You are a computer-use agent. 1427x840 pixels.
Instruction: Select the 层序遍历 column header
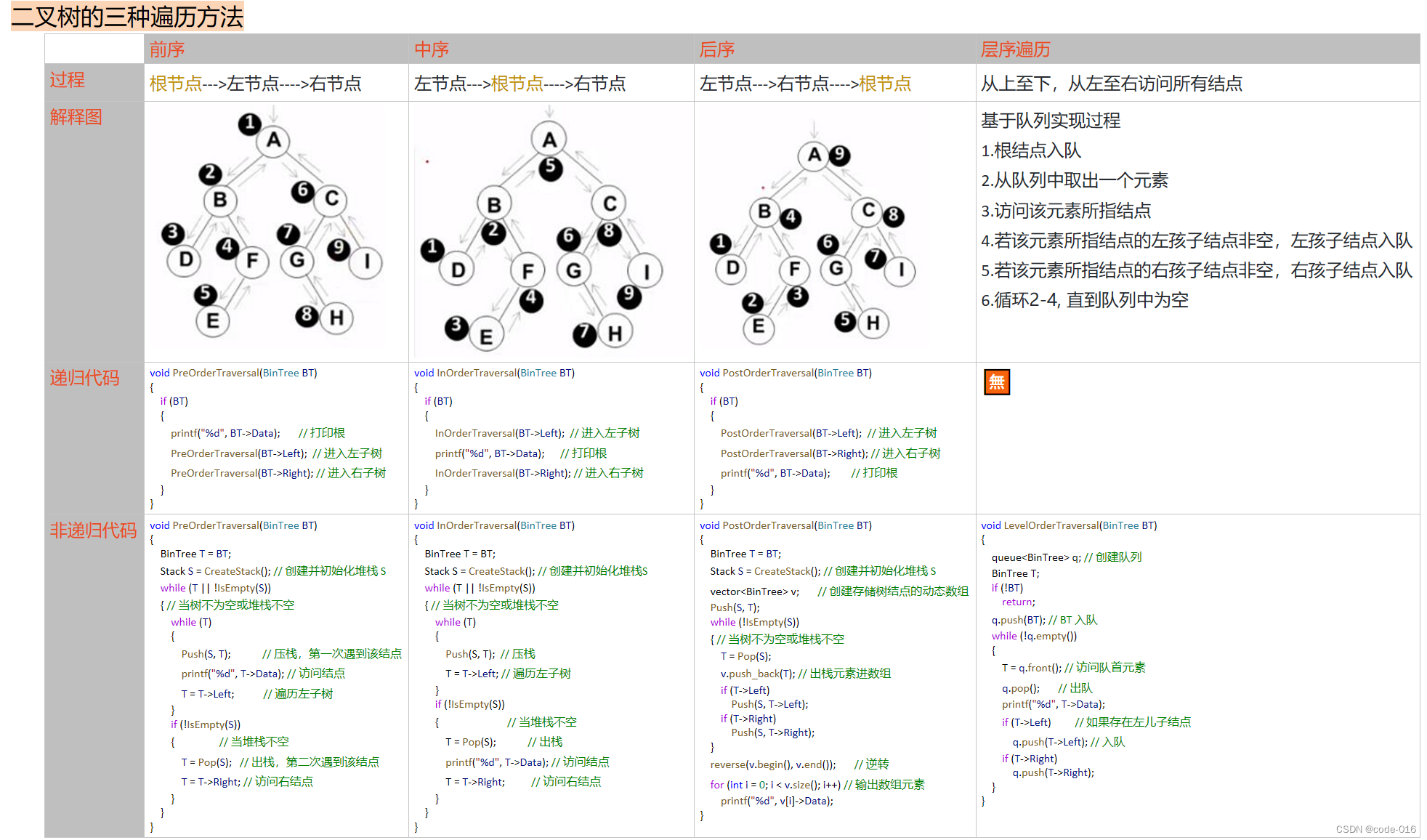(x=1016, y=49)
